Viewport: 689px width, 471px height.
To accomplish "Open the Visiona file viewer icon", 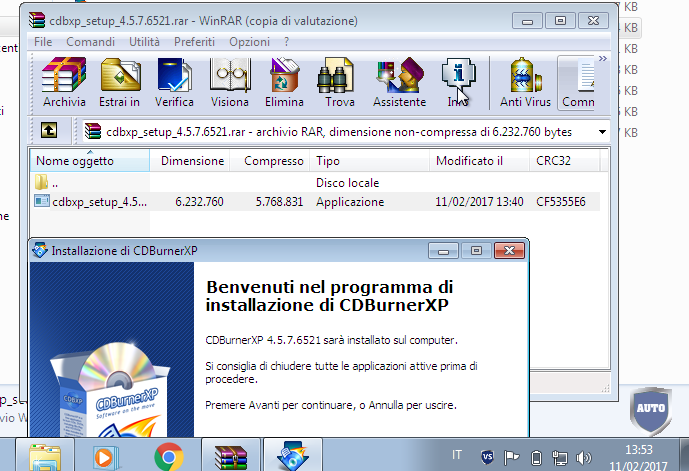I will [230, 83].
